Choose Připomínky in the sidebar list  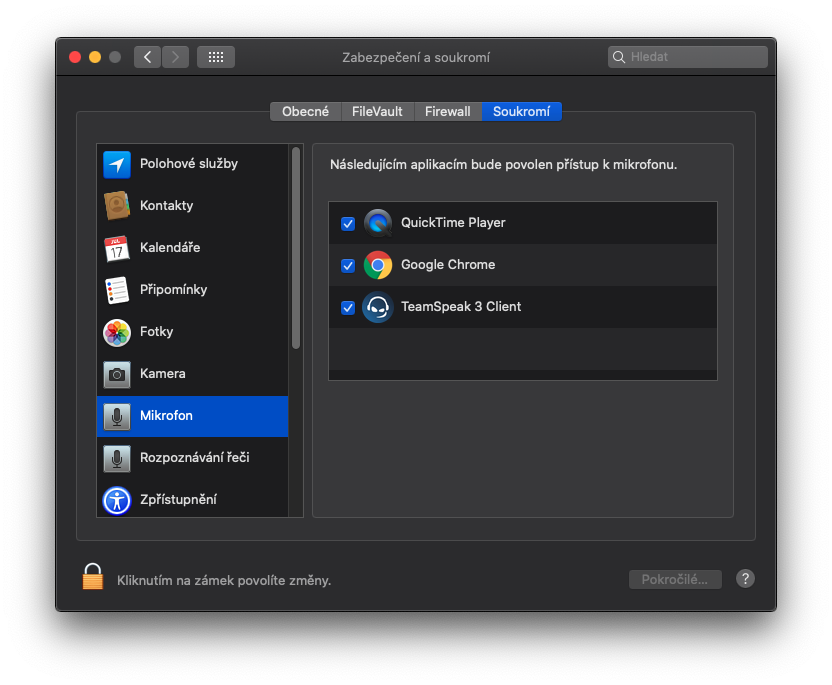click(173, 290)
